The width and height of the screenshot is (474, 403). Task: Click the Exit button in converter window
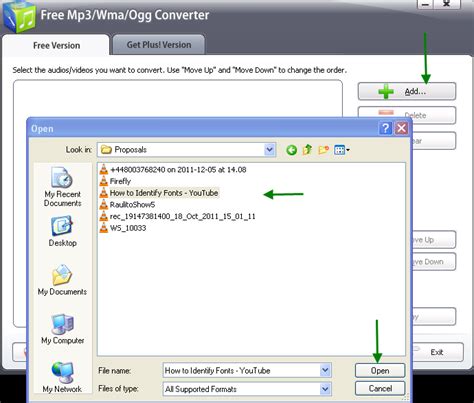point(437,352)
